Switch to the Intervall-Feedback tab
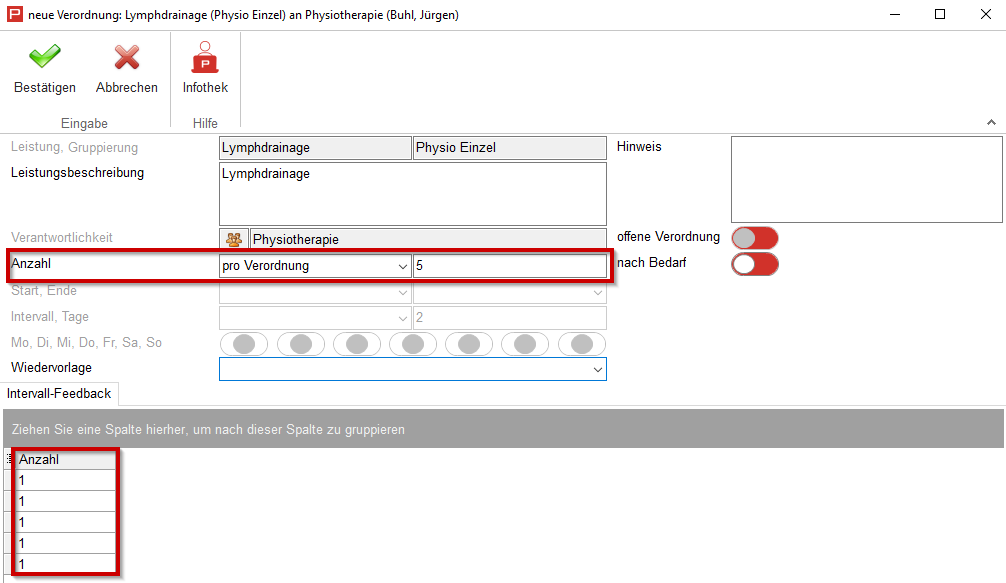1006x583 pixels. click(x=59, y=394)
